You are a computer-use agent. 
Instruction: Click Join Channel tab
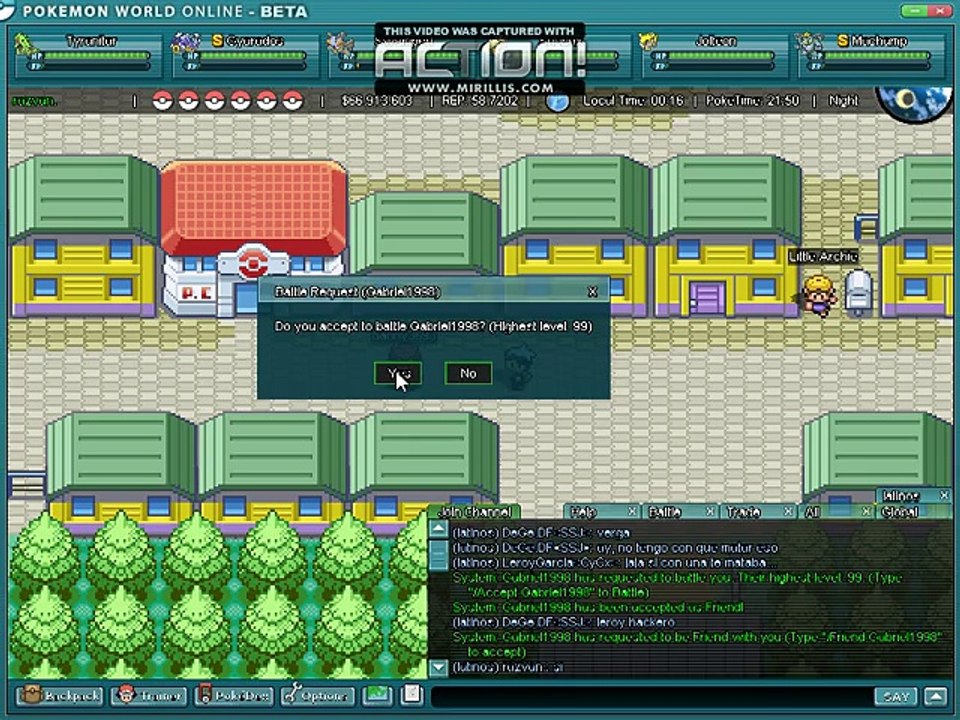coord(475,511)
